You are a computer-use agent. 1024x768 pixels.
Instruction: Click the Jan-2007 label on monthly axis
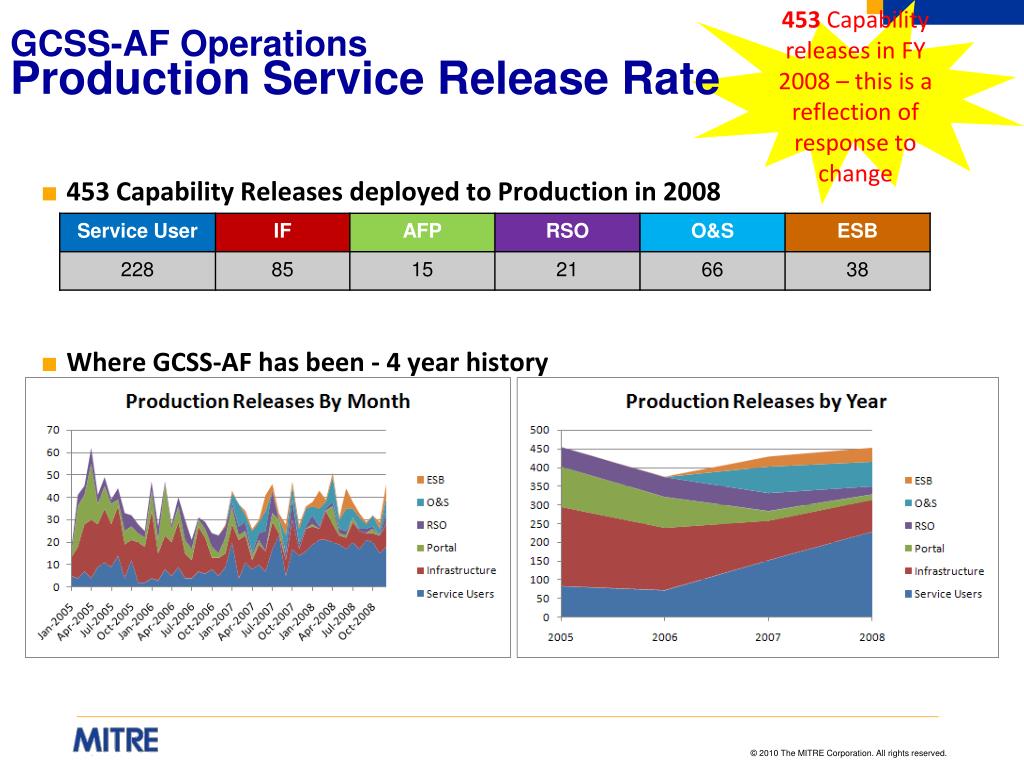pos(216,621)
